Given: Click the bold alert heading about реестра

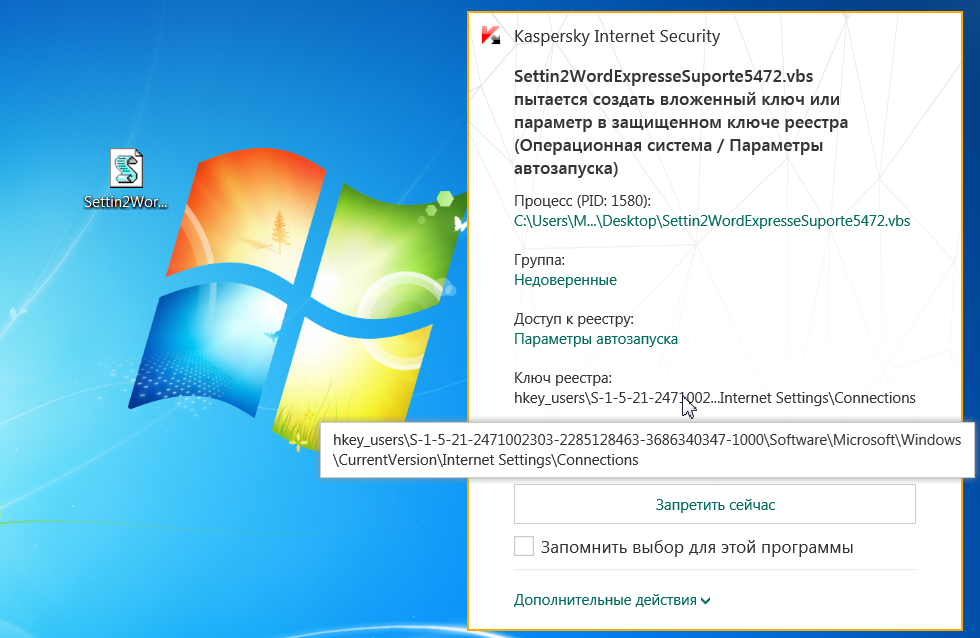Looking at the screenshot, I should (x=681, y=122).
